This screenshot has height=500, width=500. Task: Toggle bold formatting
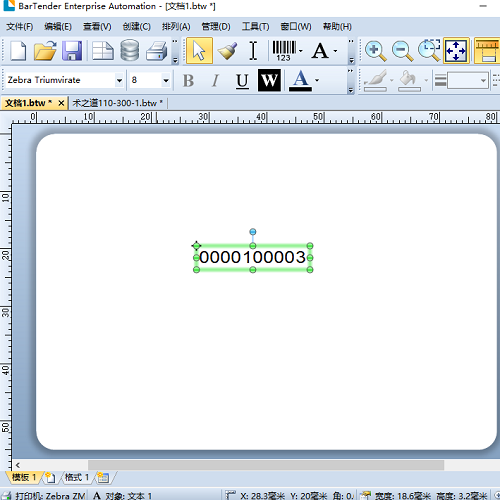click(188, 80)
